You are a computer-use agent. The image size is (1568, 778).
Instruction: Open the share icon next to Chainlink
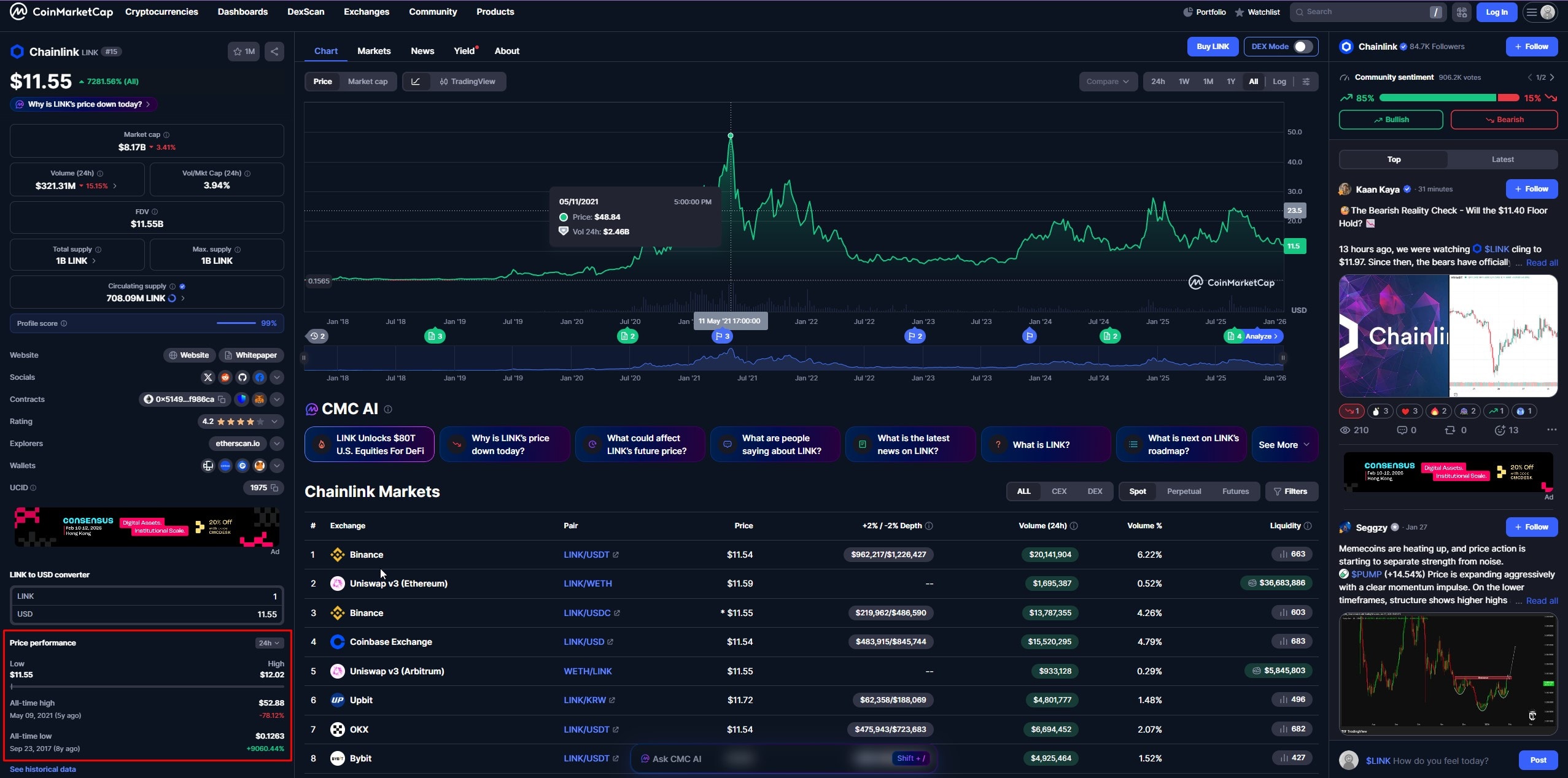click(274, 52)
